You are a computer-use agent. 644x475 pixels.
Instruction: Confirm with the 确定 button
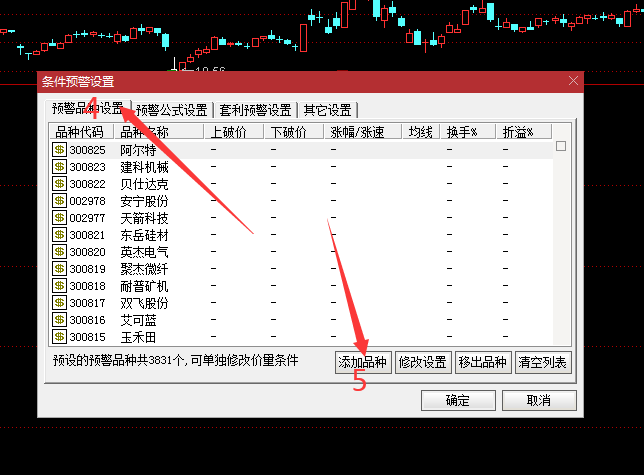tap(458, 401)
